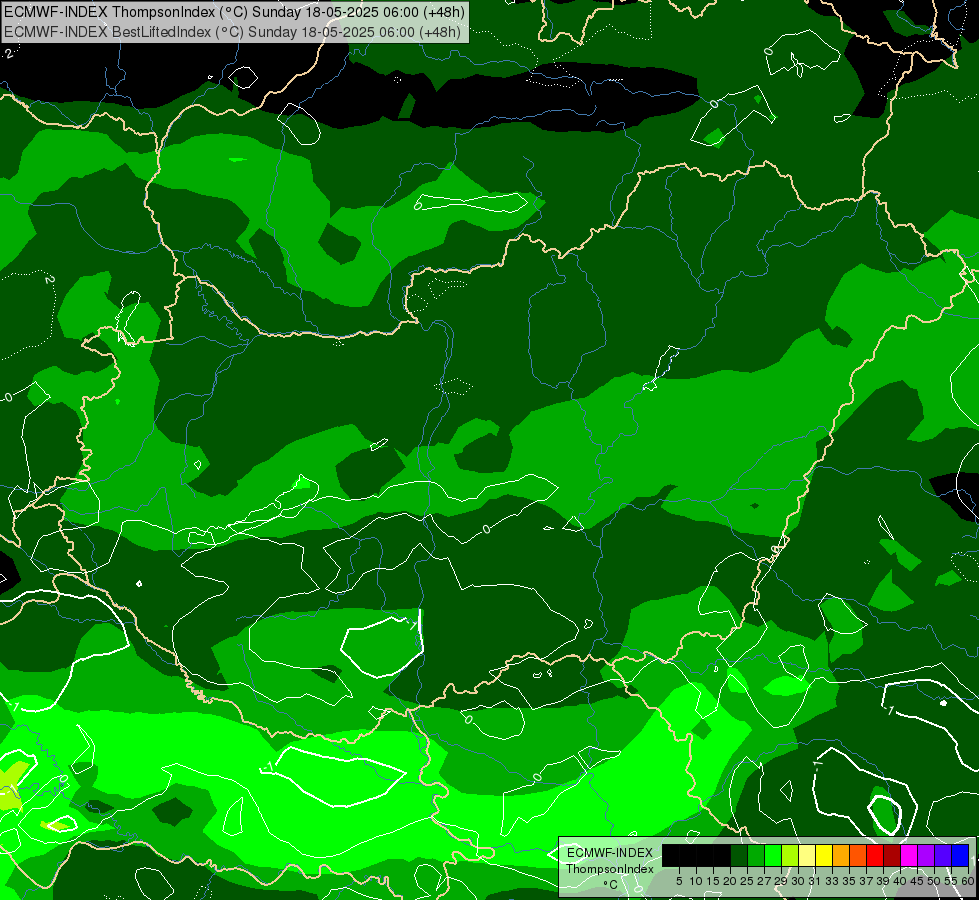979x900 pixels.
Task: Click the BestLiftedIndex title line at top
Action: click(232, 32)
